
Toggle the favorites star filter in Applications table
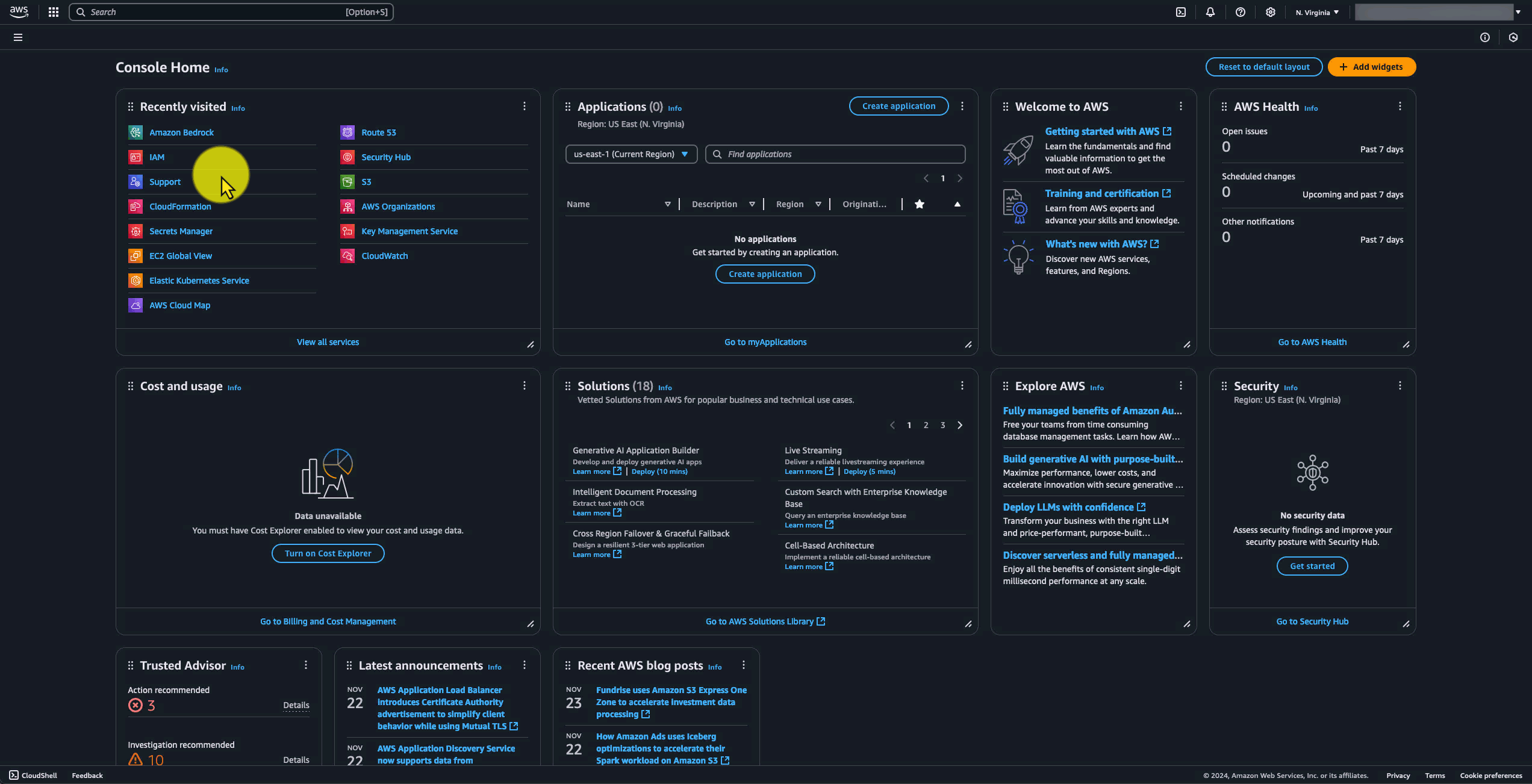[920, 204]
